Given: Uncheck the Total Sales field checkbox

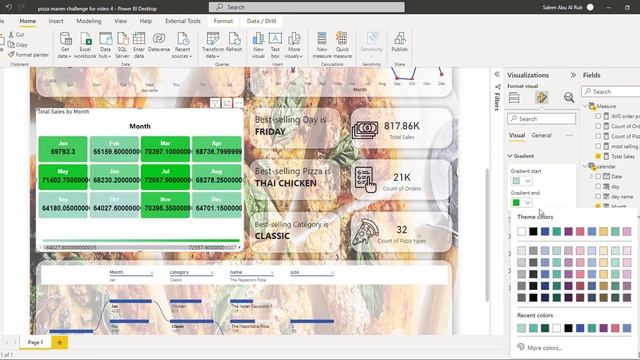Looking at the screenshot, I should pyautogui.click(x=598, y=156).
